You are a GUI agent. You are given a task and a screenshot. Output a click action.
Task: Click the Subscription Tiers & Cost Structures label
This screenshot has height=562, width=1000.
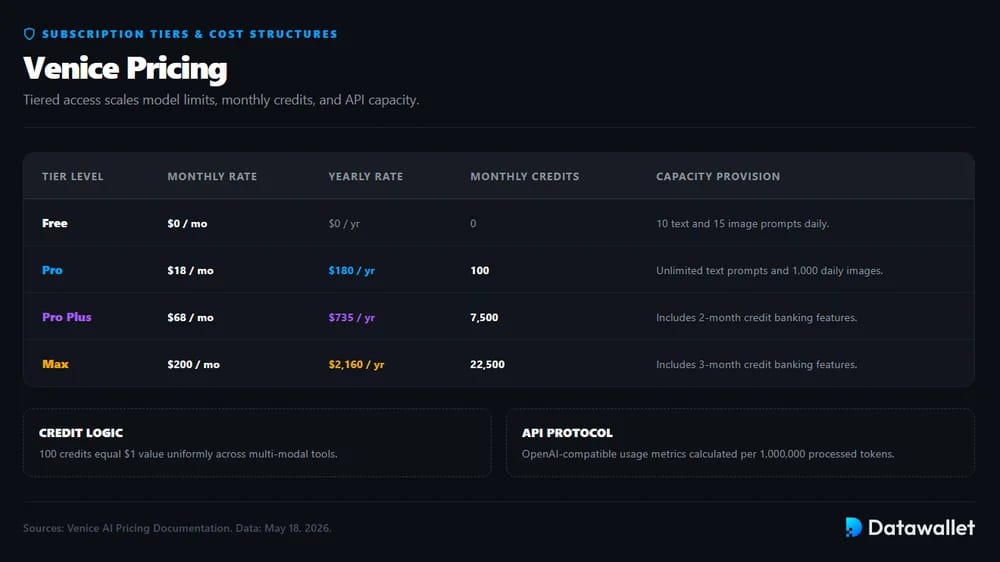(x=189, y=34)
